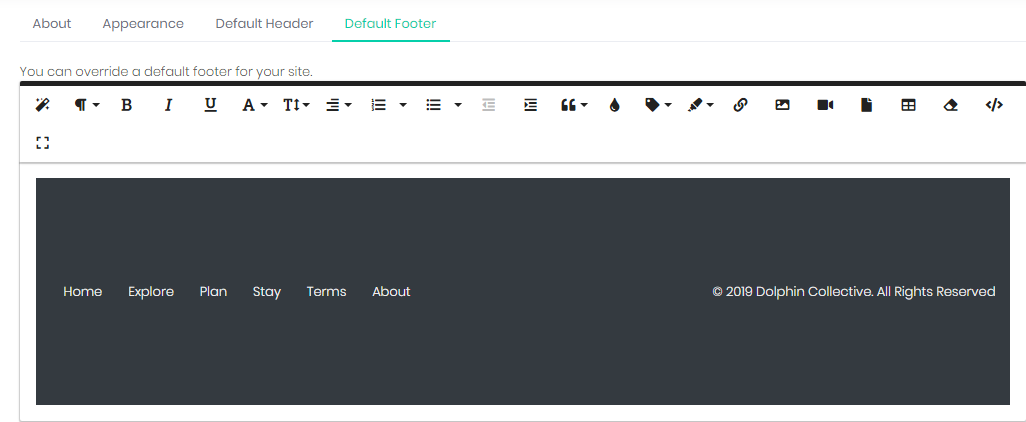Clear formatting with the eraser icon
Image resolution: width=1026 pixels, height=422 pixels.
pos(951,105)
